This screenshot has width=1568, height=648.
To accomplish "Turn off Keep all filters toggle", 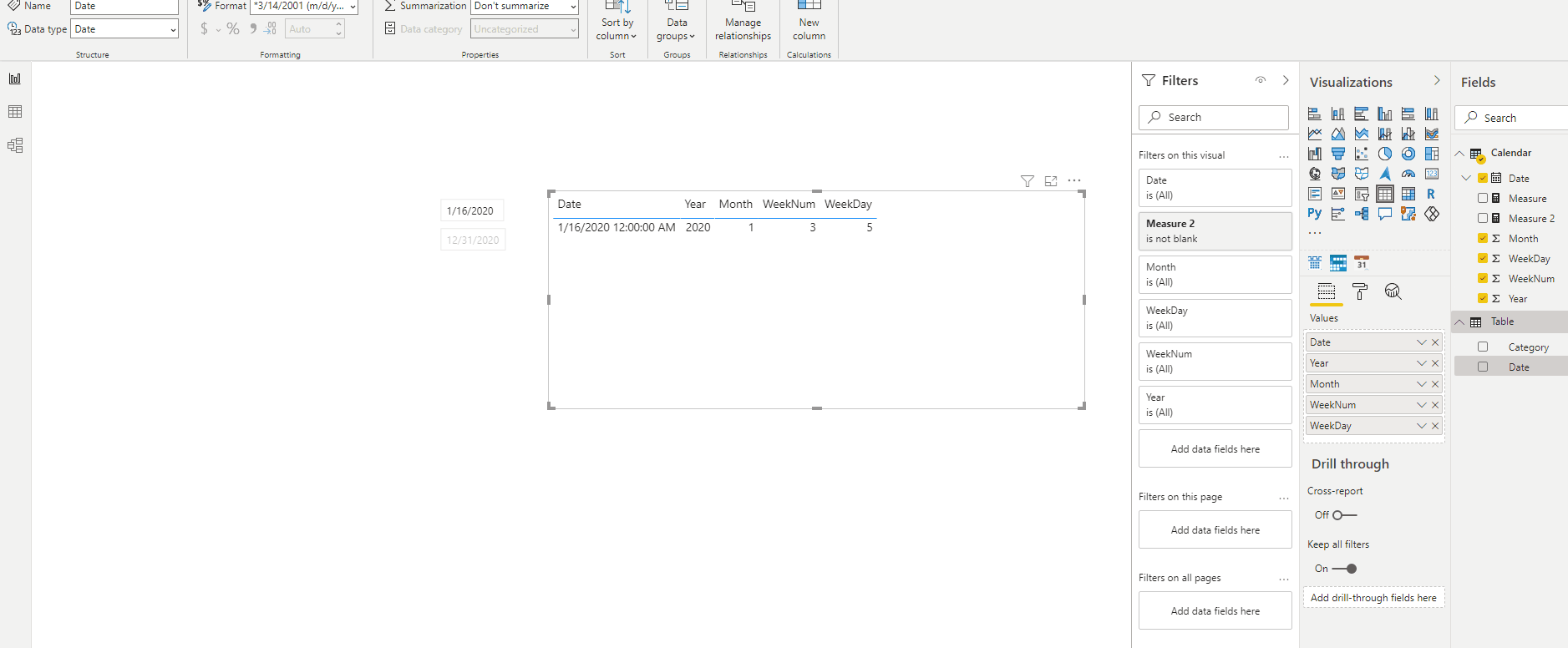I will [x=1344, y=569].
